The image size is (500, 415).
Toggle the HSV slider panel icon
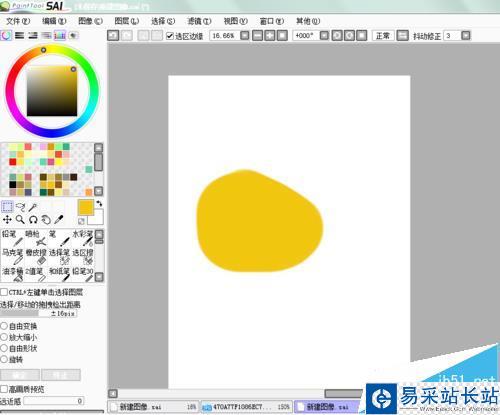[x=33, y=35]
